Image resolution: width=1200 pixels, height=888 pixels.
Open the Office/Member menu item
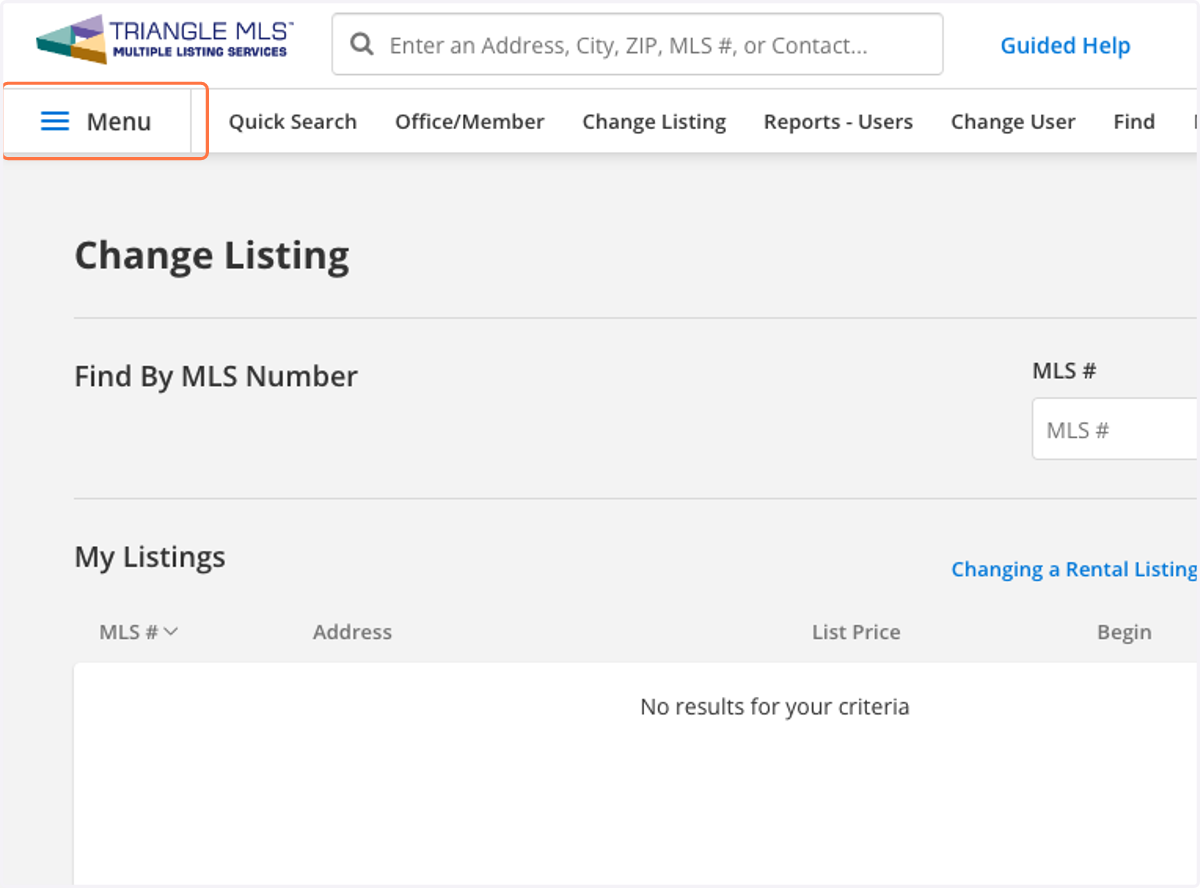coord(469,121)
